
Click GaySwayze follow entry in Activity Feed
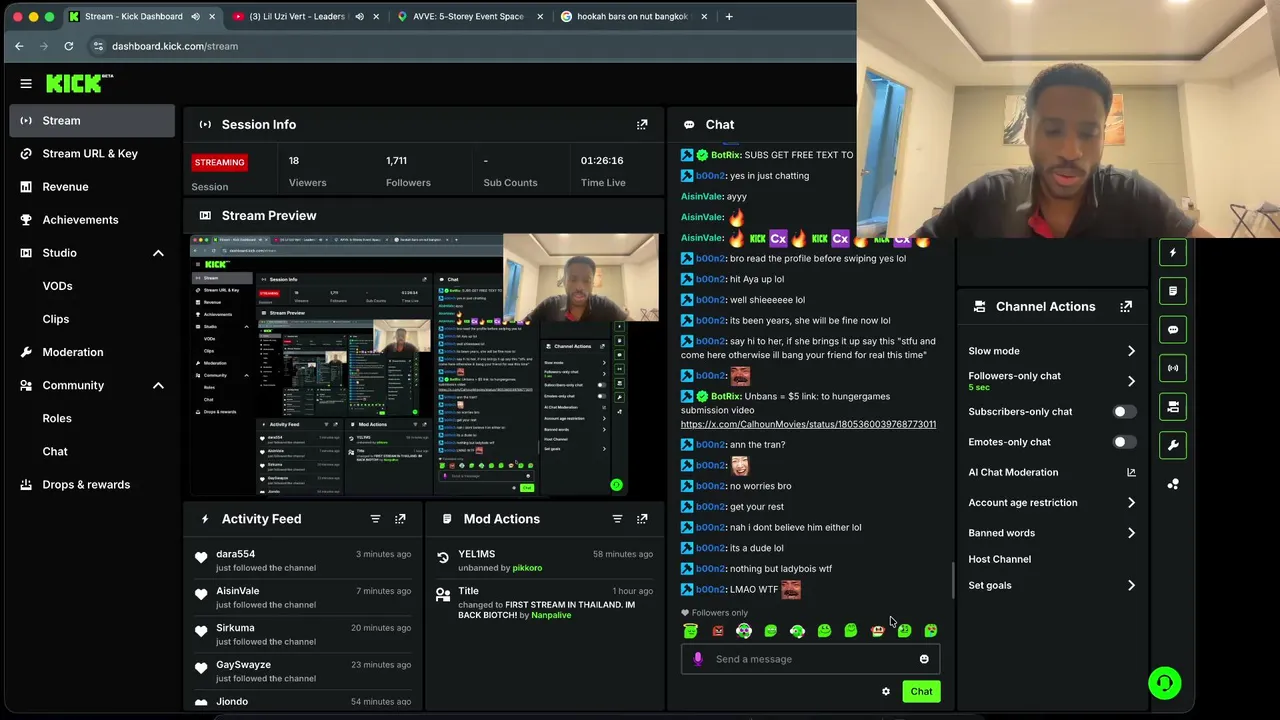click(x=303, y=671)
